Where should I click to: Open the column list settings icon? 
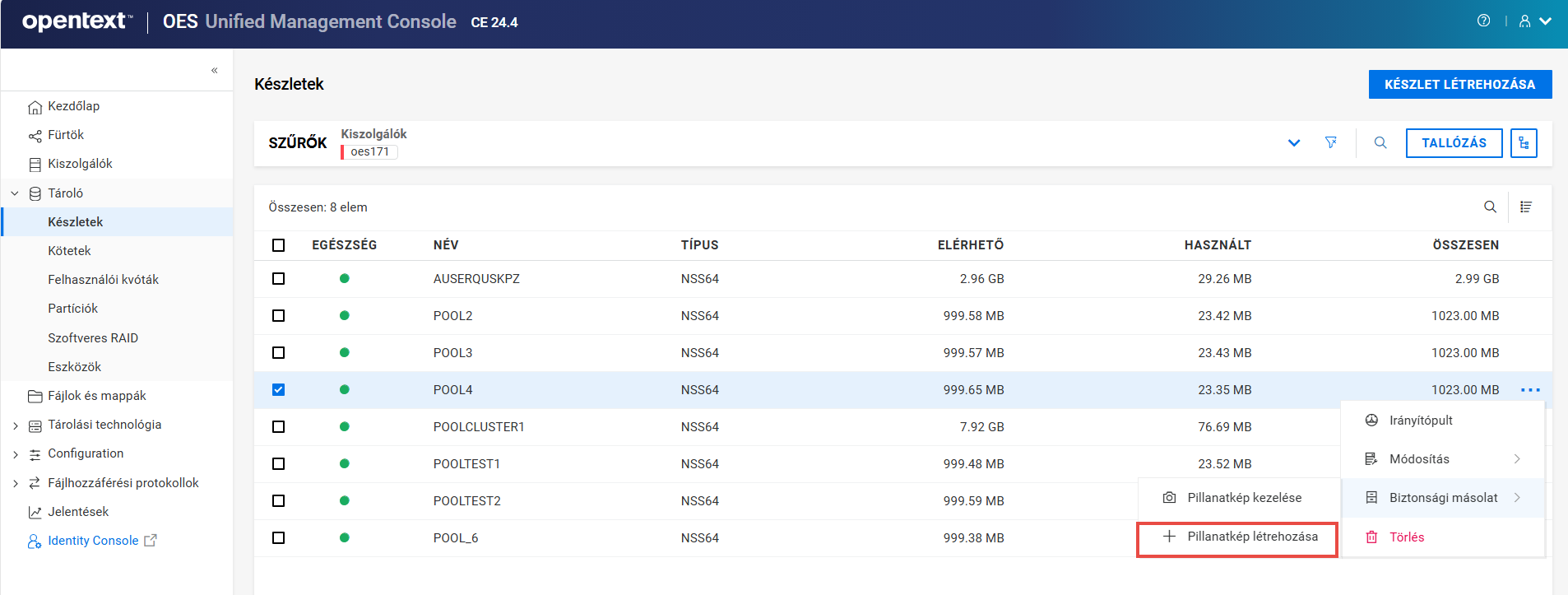[1526, 207]
